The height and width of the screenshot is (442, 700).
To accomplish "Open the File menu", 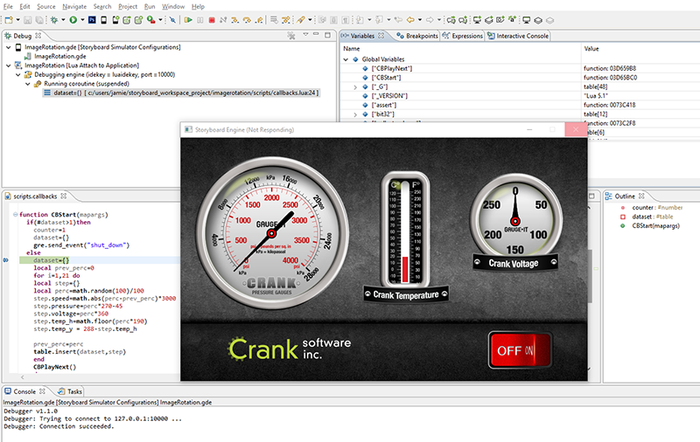I will 8,6.
